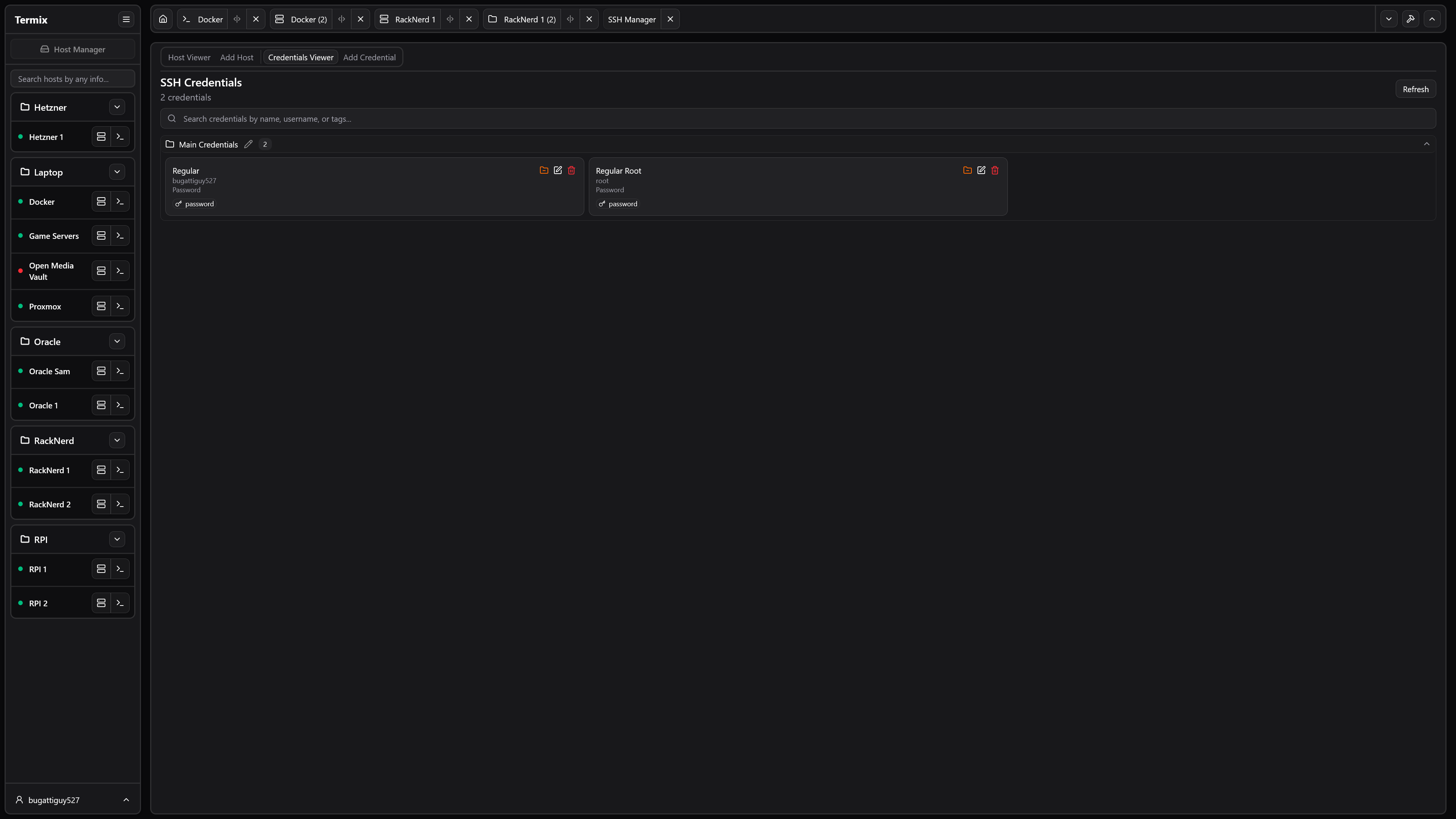Switch to the Host Viewer tab

pos(189,58)
